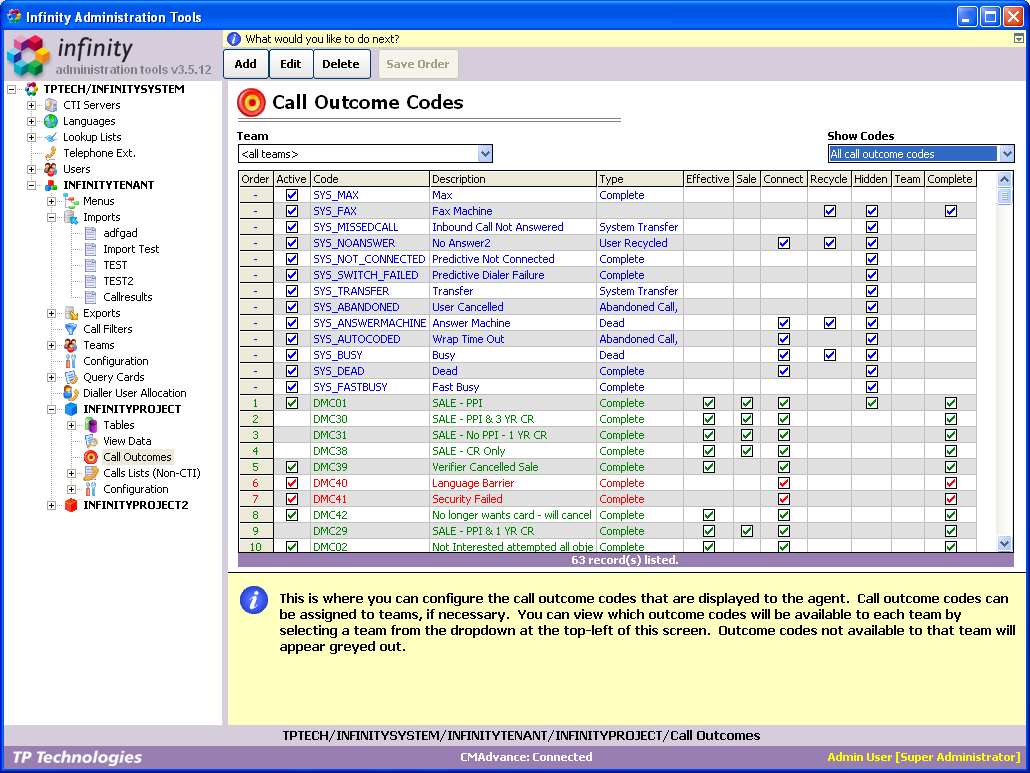This screenshot has width=1030, height=773.
Task: Click the Calls Lists (Non-CTI) icon
Action: (91, 473)
